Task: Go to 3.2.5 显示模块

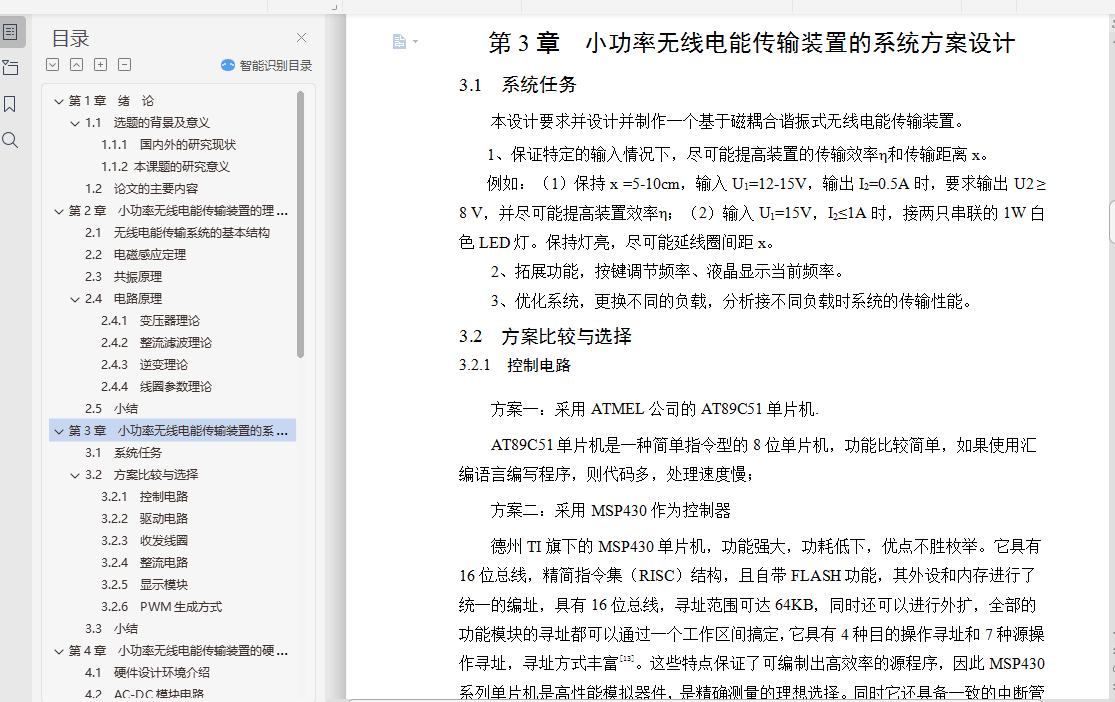Action: click(x=144, y=585)
